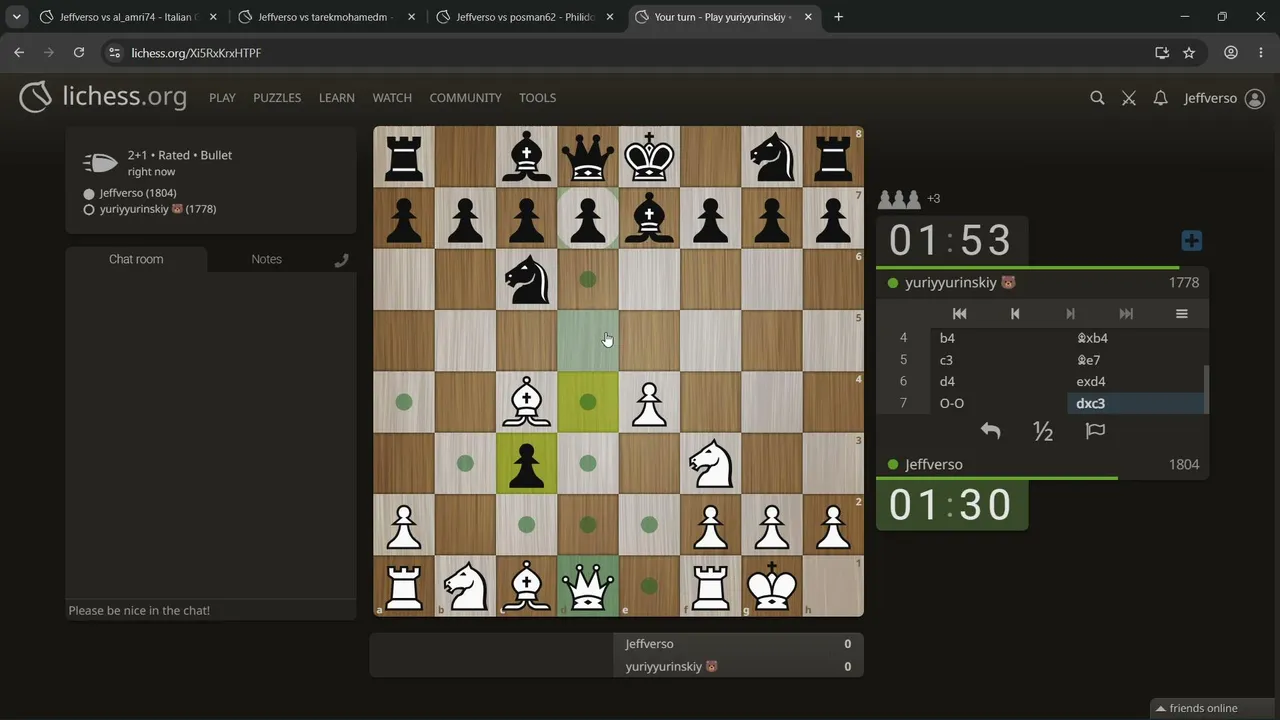1280x720 pixels.
Task: Step forward one move
Action: pos(1070,314)
